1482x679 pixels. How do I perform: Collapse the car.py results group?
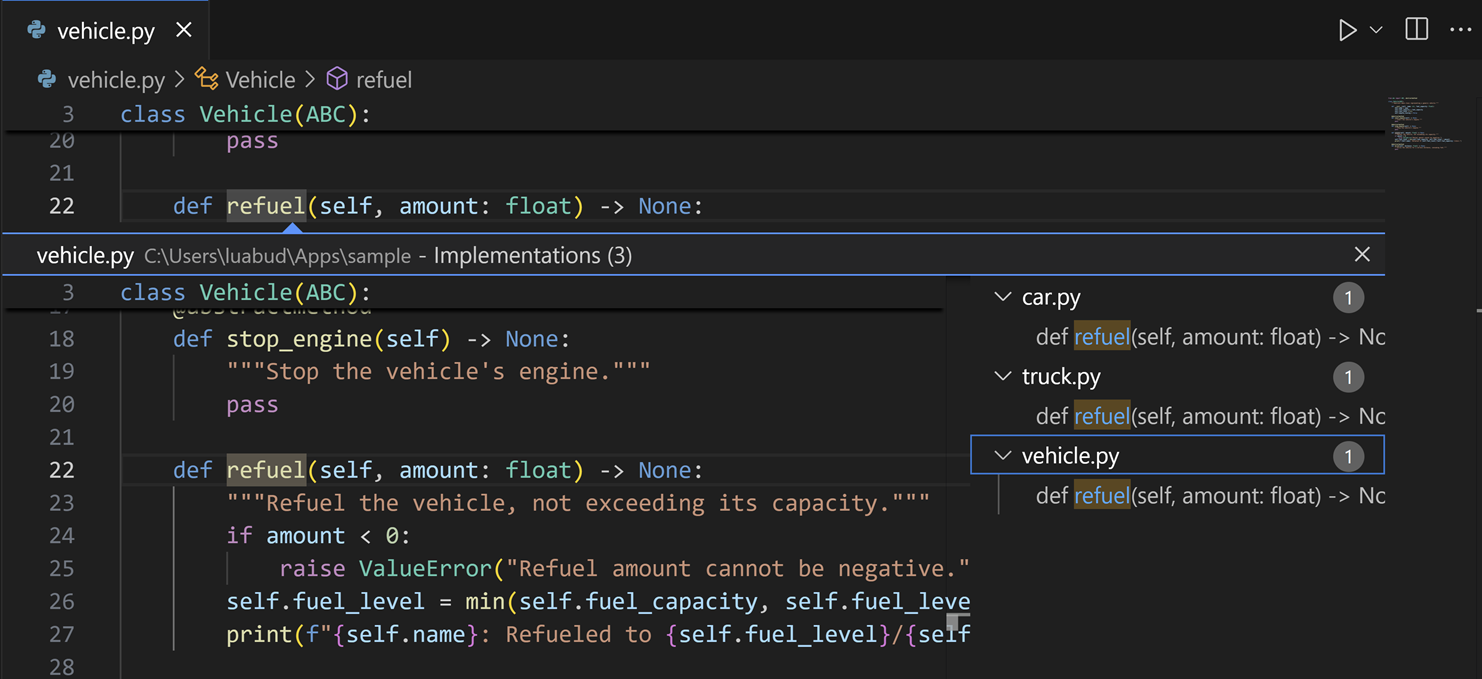point(1003,297)
